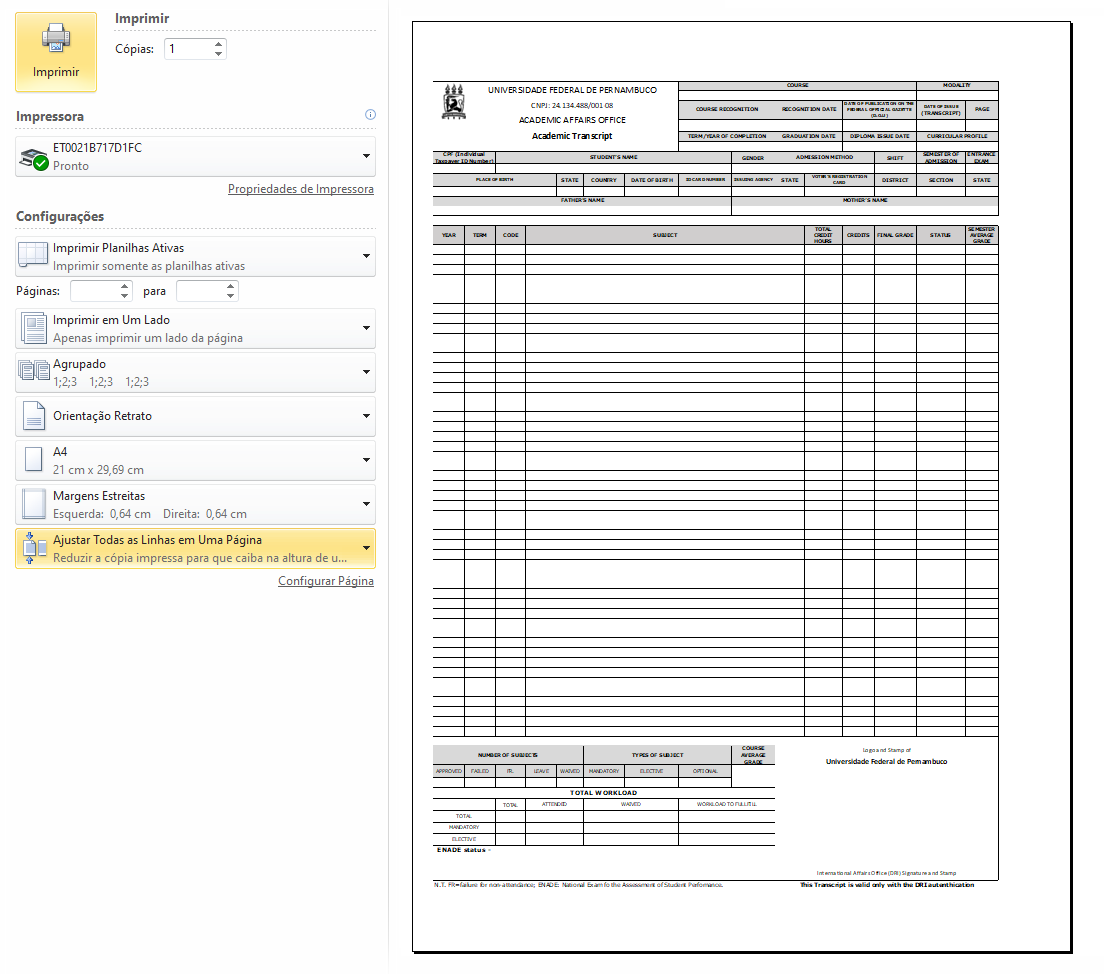Click the A4 paper size icon
This screenshot has height=974, width=1104.
pyautogui.click(x=35, y=460)
